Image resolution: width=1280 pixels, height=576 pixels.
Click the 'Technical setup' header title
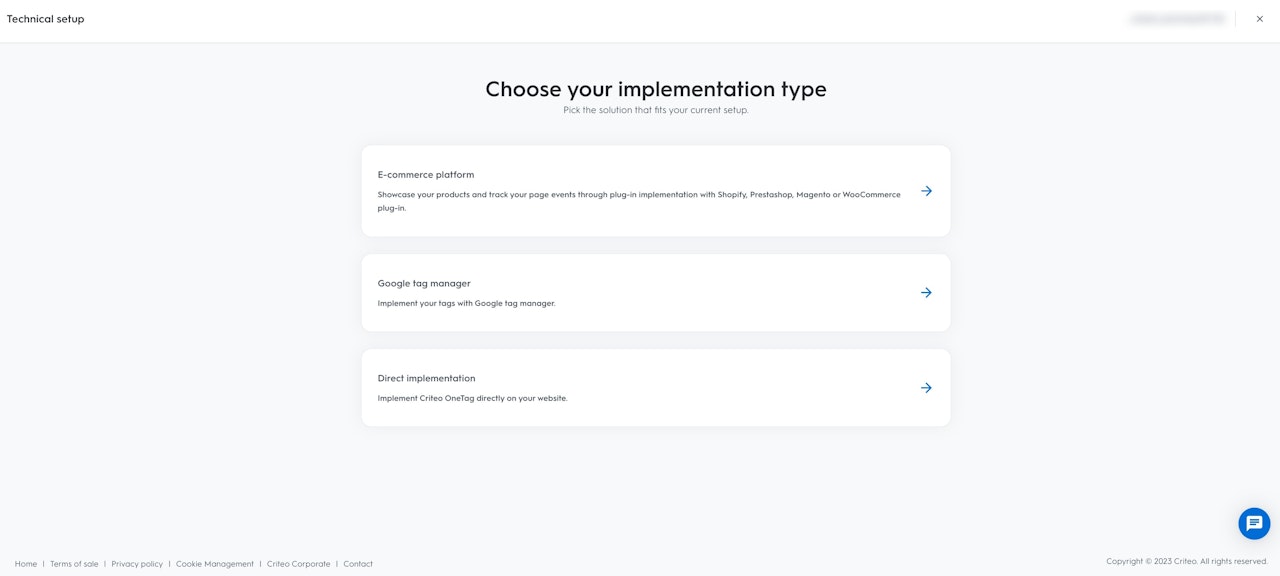45,19
